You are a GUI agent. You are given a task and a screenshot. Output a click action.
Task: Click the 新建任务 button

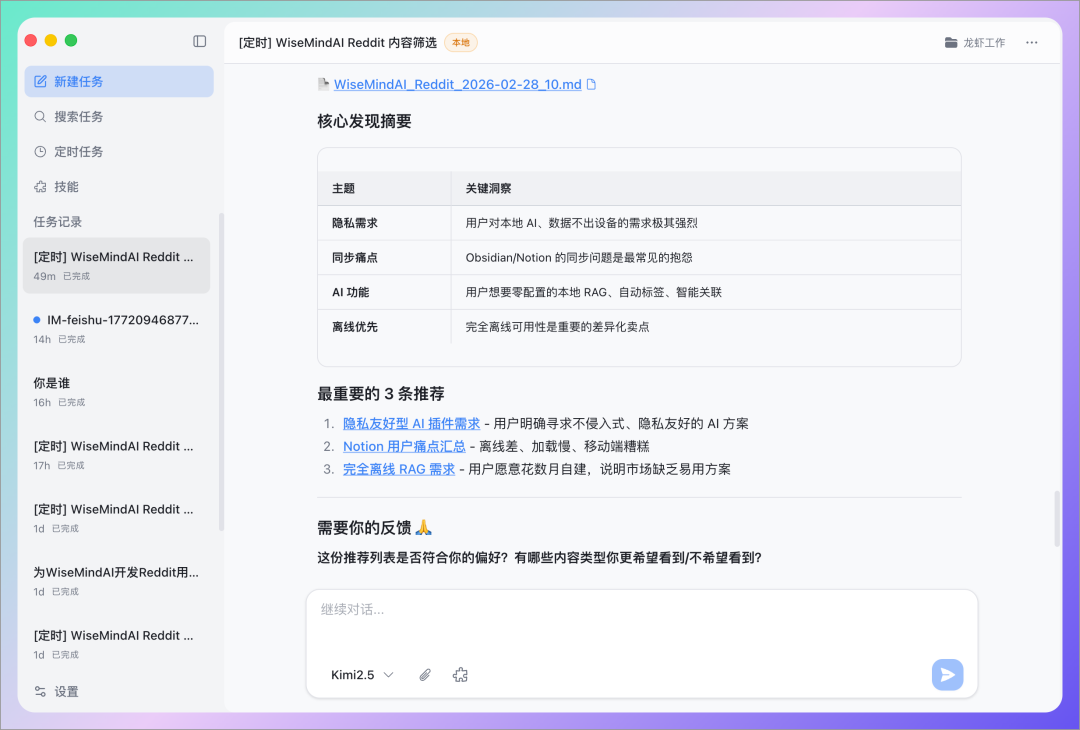(118, 82)
